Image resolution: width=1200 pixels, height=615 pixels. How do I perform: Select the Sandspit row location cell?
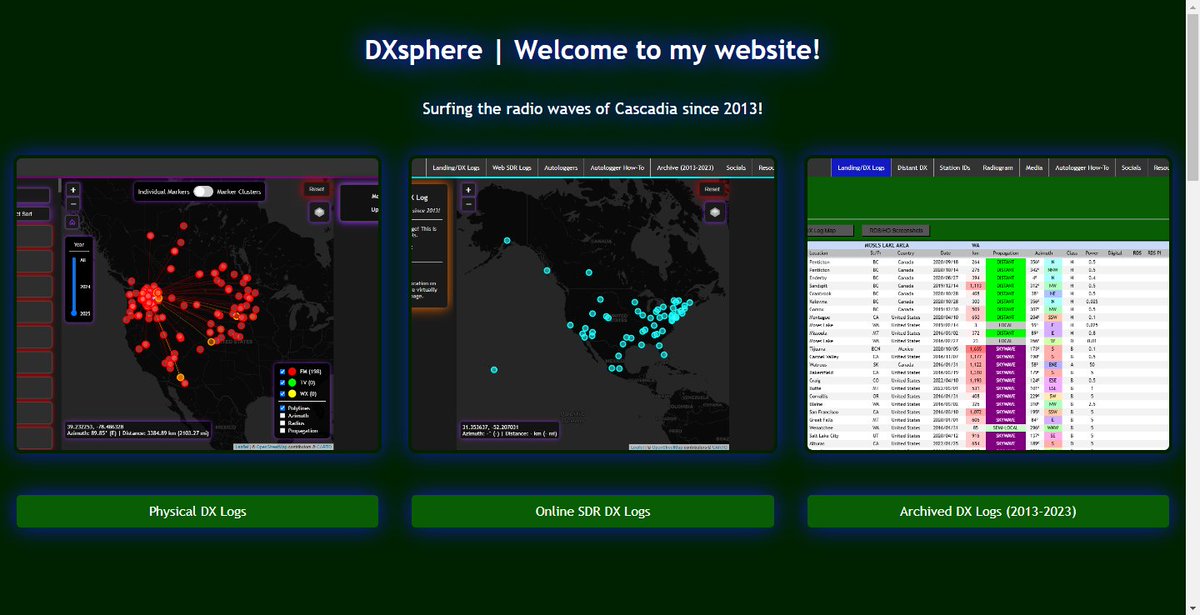820,285
